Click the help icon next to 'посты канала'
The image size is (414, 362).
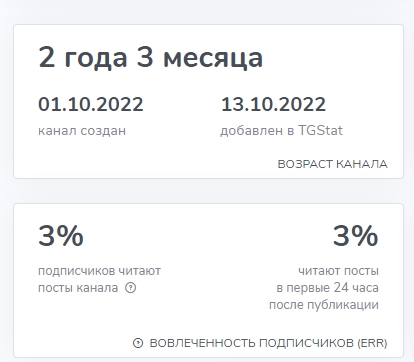[x=131, y=288]
